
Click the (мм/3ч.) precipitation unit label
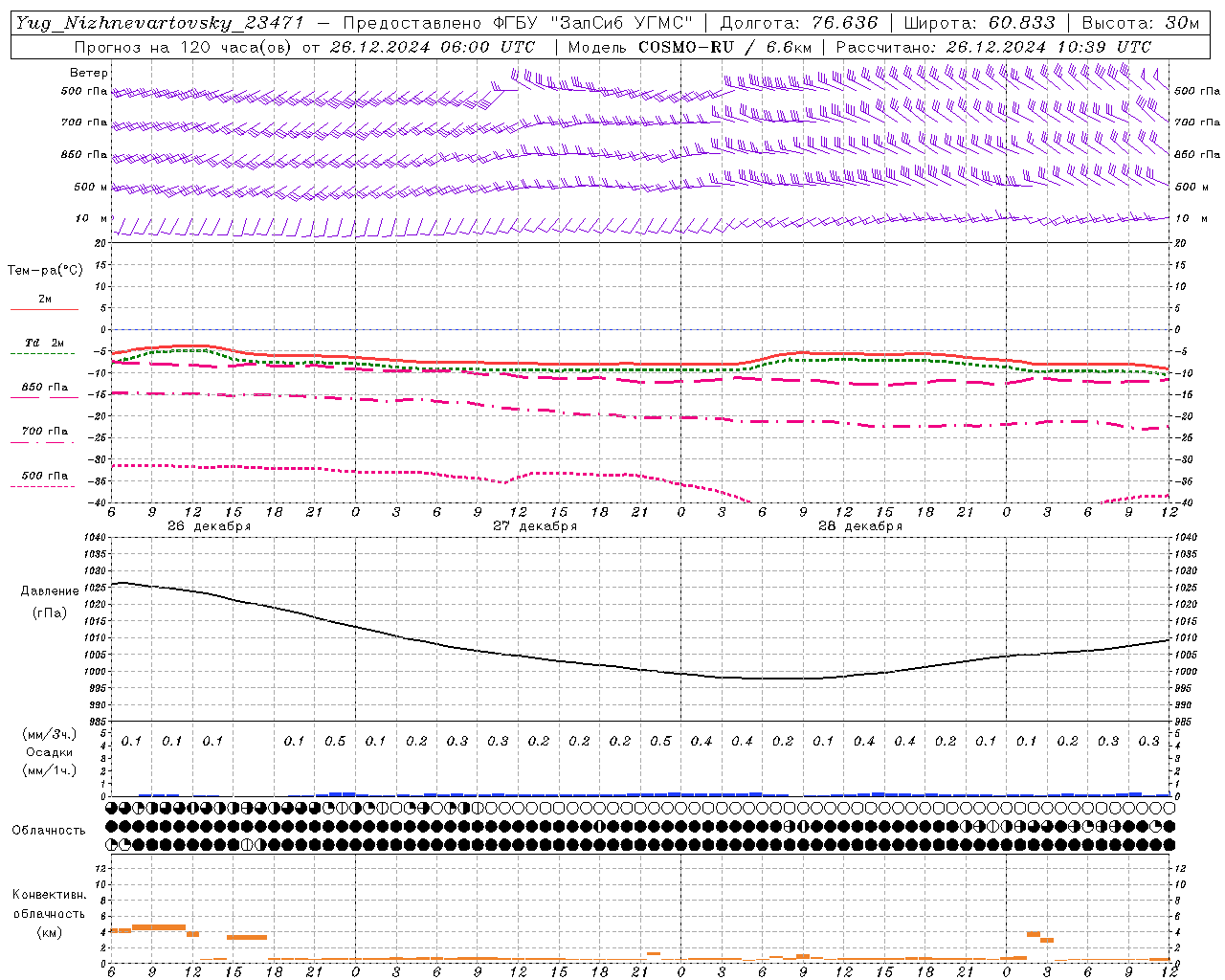(50, 734)
